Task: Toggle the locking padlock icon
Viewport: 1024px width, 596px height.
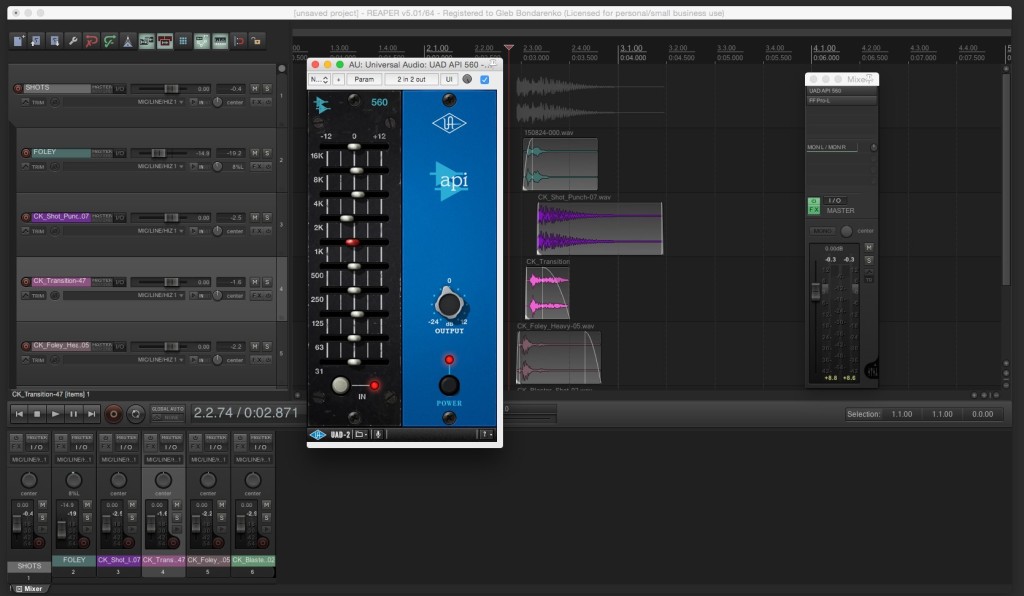Action: click(x=256, y=41)
